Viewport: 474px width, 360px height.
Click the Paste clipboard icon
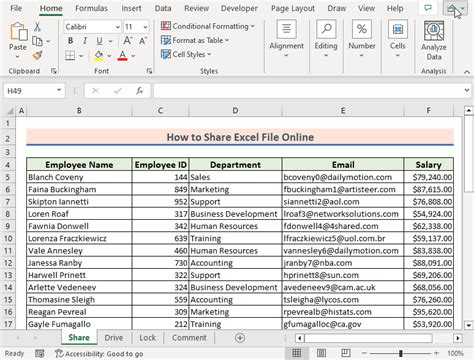[18, 32]
